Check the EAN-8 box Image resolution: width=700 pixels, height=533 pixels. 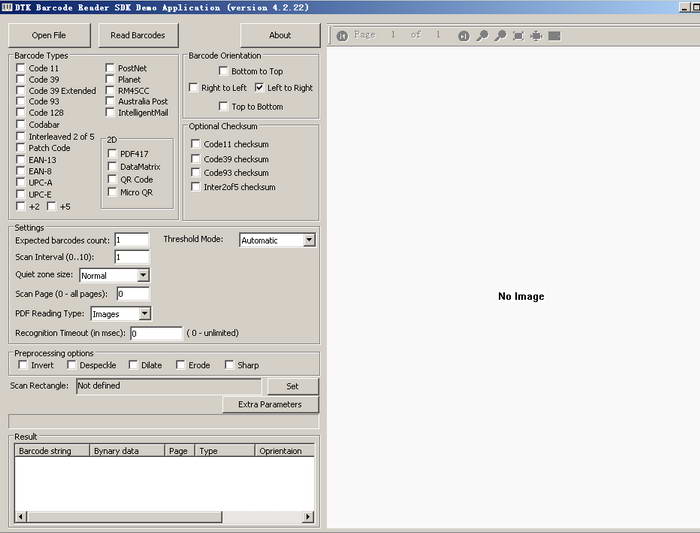coord(21,171)
